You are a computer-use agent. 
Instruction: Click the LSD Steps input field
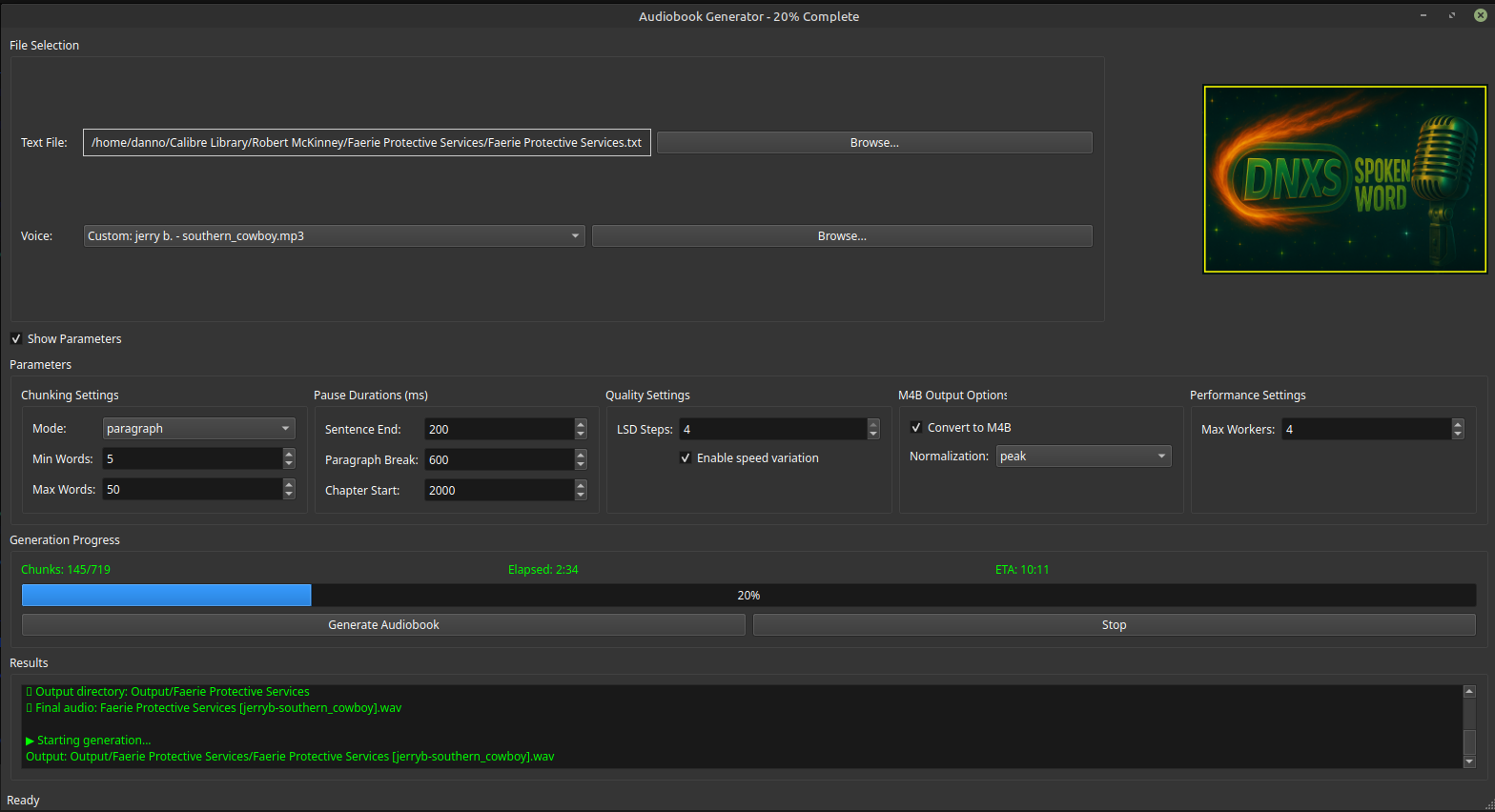coord(773,430)
